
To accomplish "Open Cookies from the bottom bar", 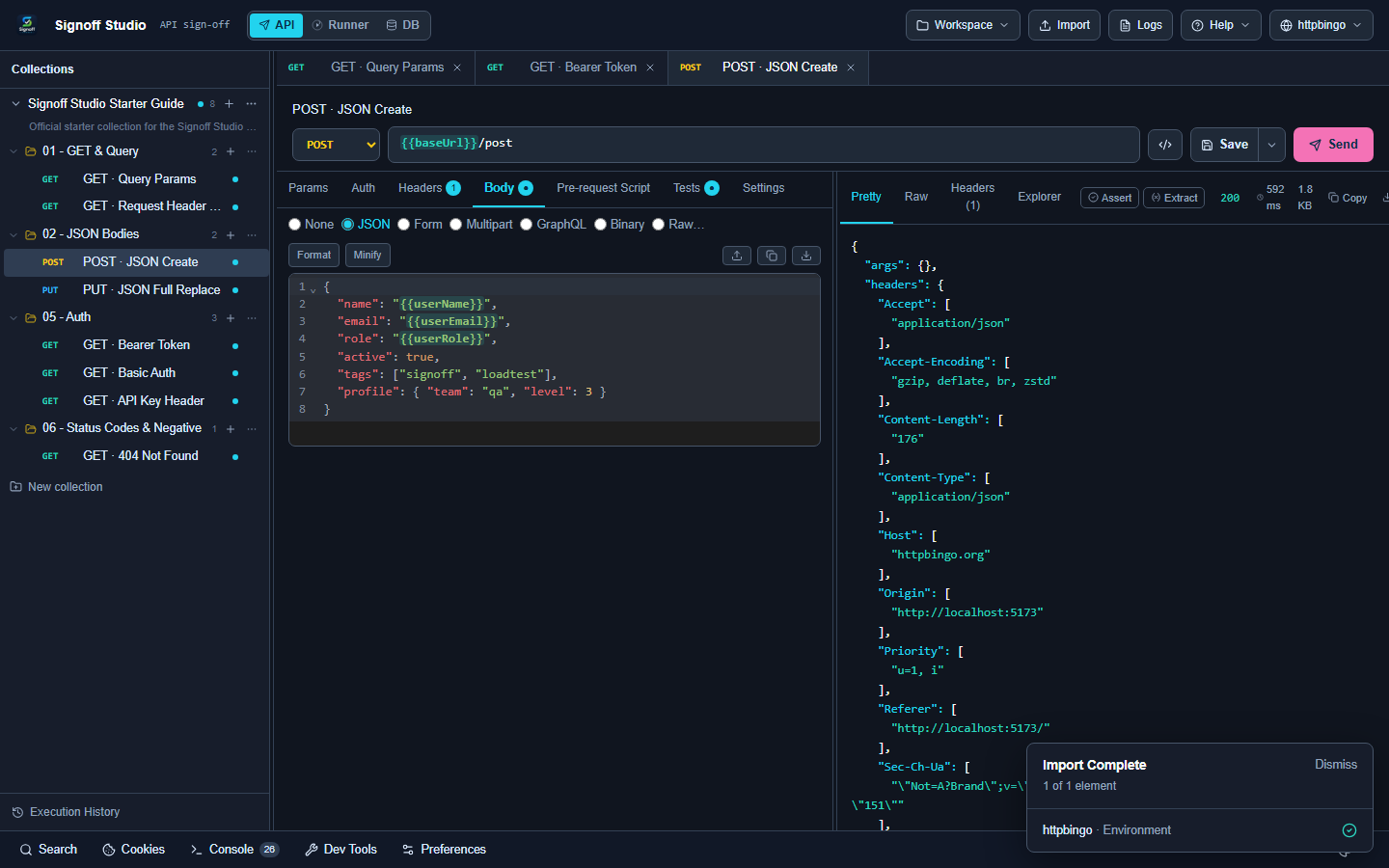I will coord(134,850).
